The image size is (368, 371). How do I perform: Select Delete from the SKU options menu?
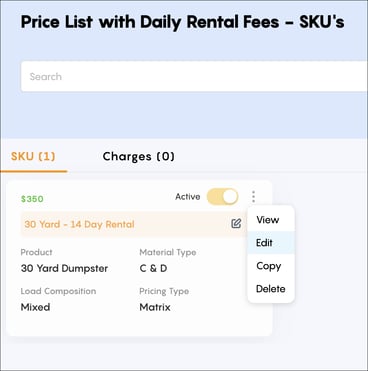click(271, 289)
